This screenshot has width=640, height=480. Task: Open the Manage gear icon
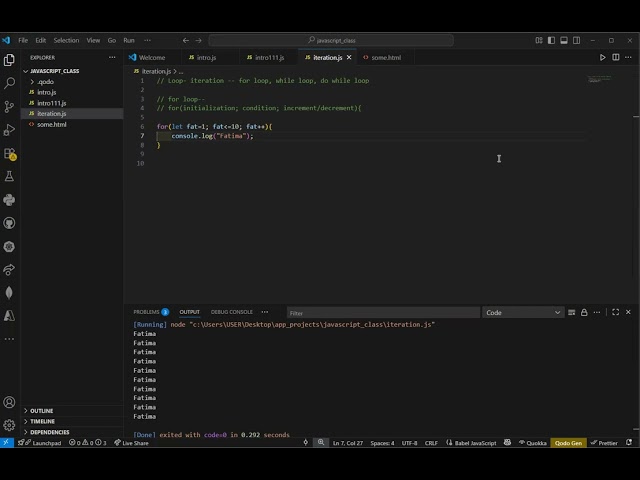(x=9, y=425)
